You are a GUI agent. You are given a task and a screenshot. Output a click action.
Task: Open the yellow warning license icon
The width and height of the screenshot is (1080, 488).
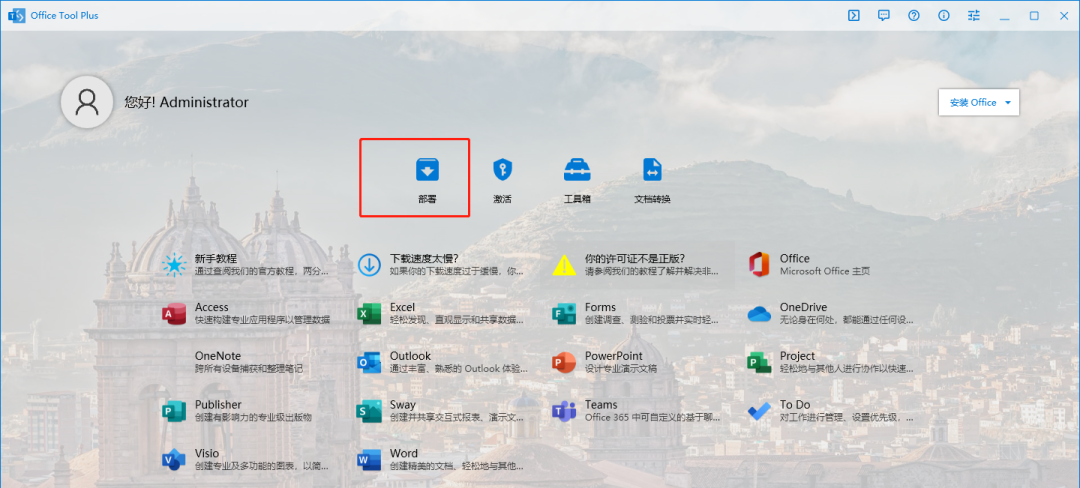point(564,265)
